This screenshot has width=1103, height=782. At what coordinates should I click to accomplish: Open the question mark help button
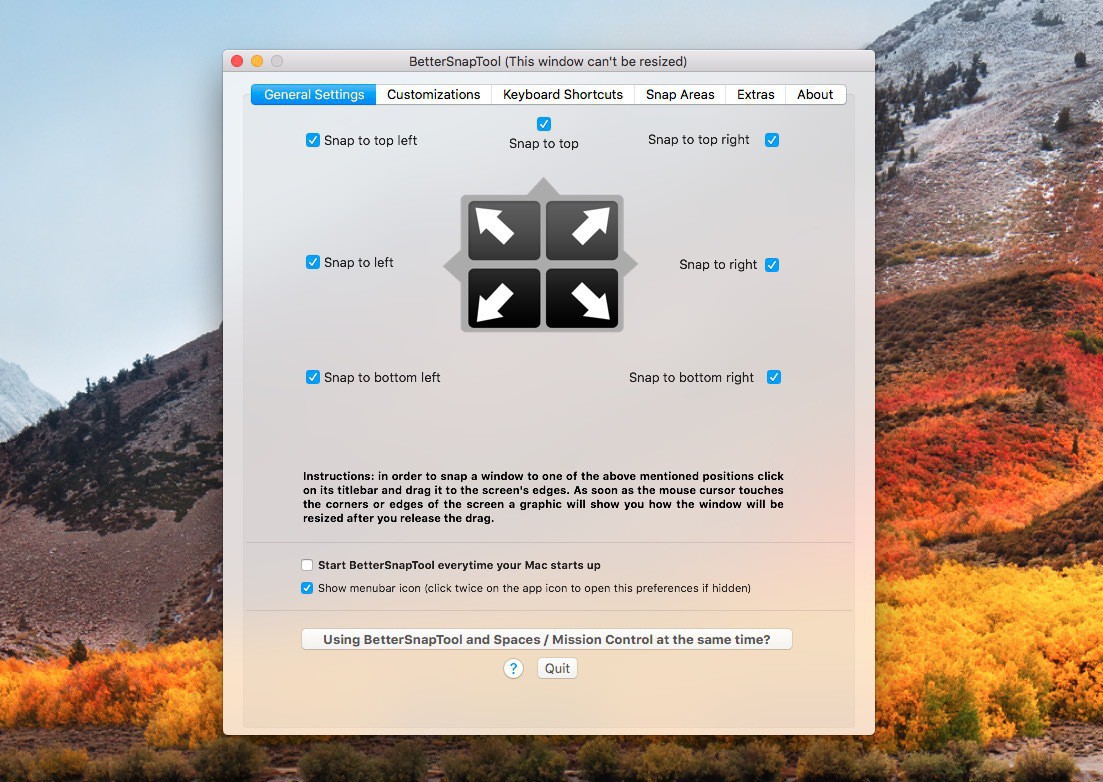coord(514,668)
